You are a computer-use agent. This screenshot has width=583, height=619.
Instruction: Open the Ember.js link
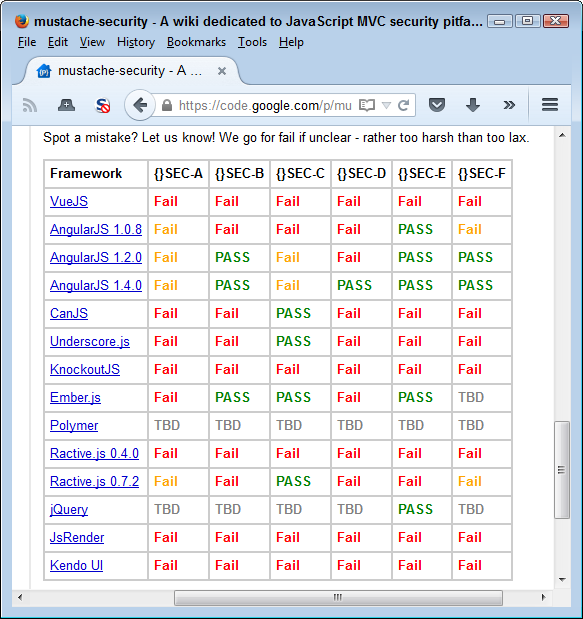pyautogui.click(x=75, y=398)
